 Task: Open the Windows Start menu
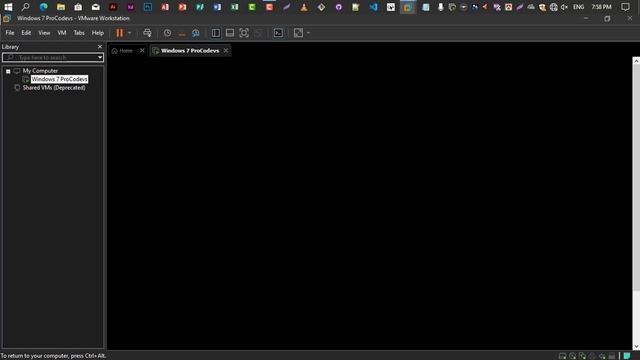[x=8, y=7]
